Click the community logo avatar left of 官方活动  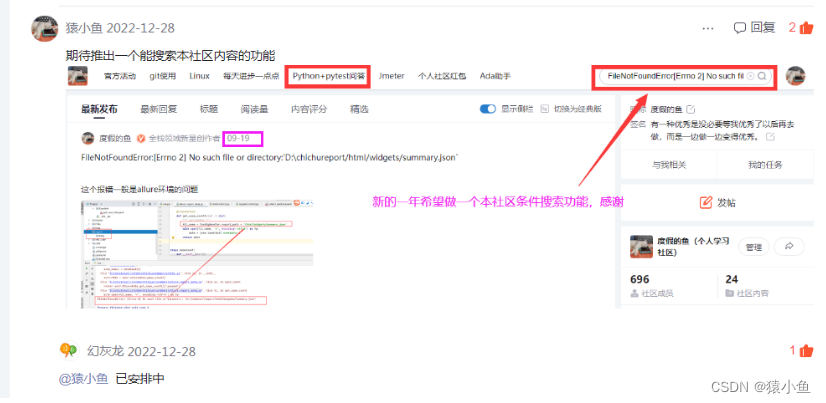(x=77, y=76)
